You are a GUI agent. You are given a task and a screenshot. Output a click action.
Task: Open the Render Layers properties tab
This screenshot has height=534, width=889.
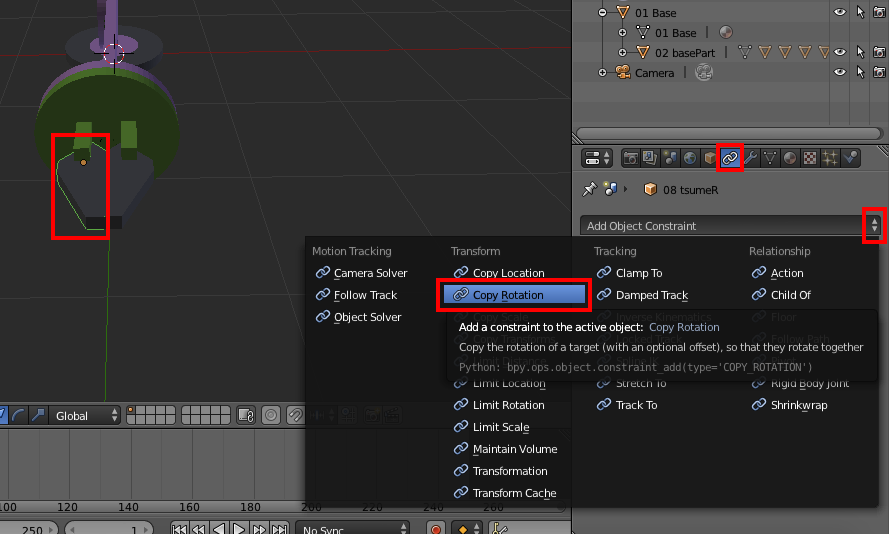tap(650, 158)
